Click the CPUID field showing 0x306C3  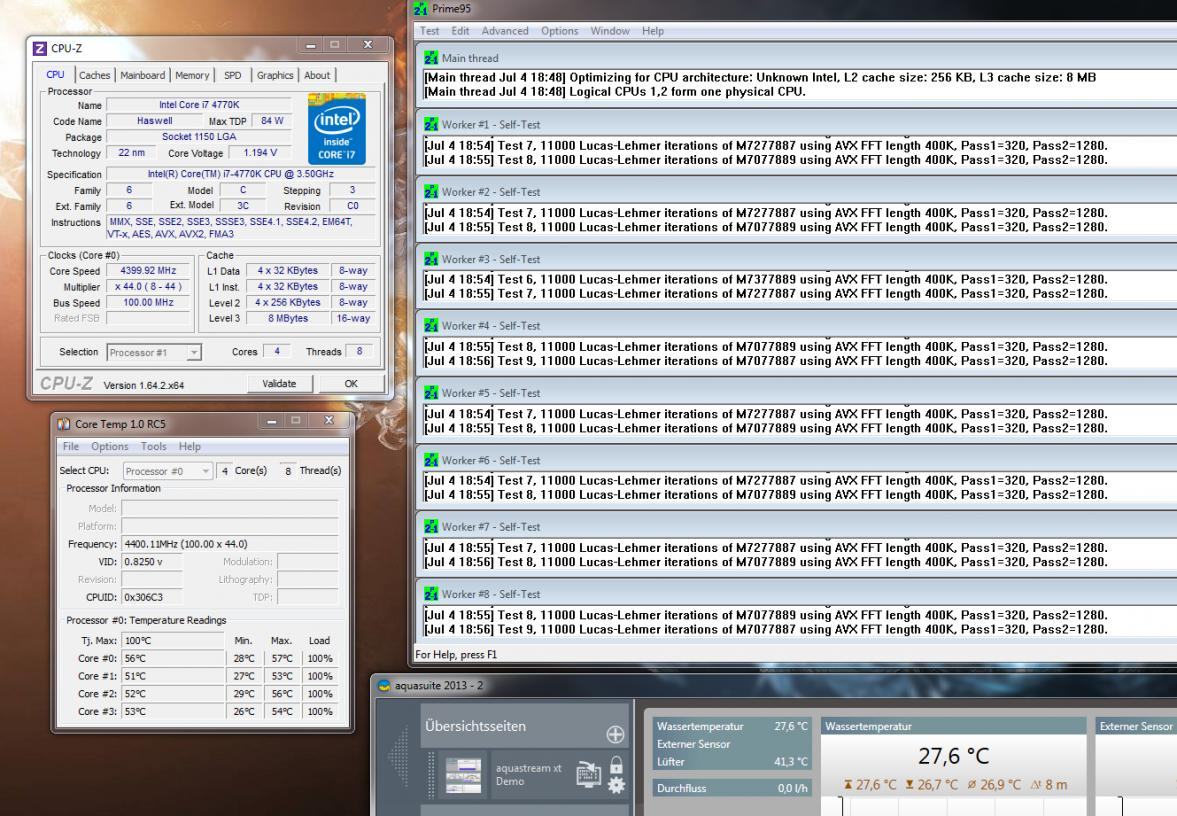click(x=152, y=598)
